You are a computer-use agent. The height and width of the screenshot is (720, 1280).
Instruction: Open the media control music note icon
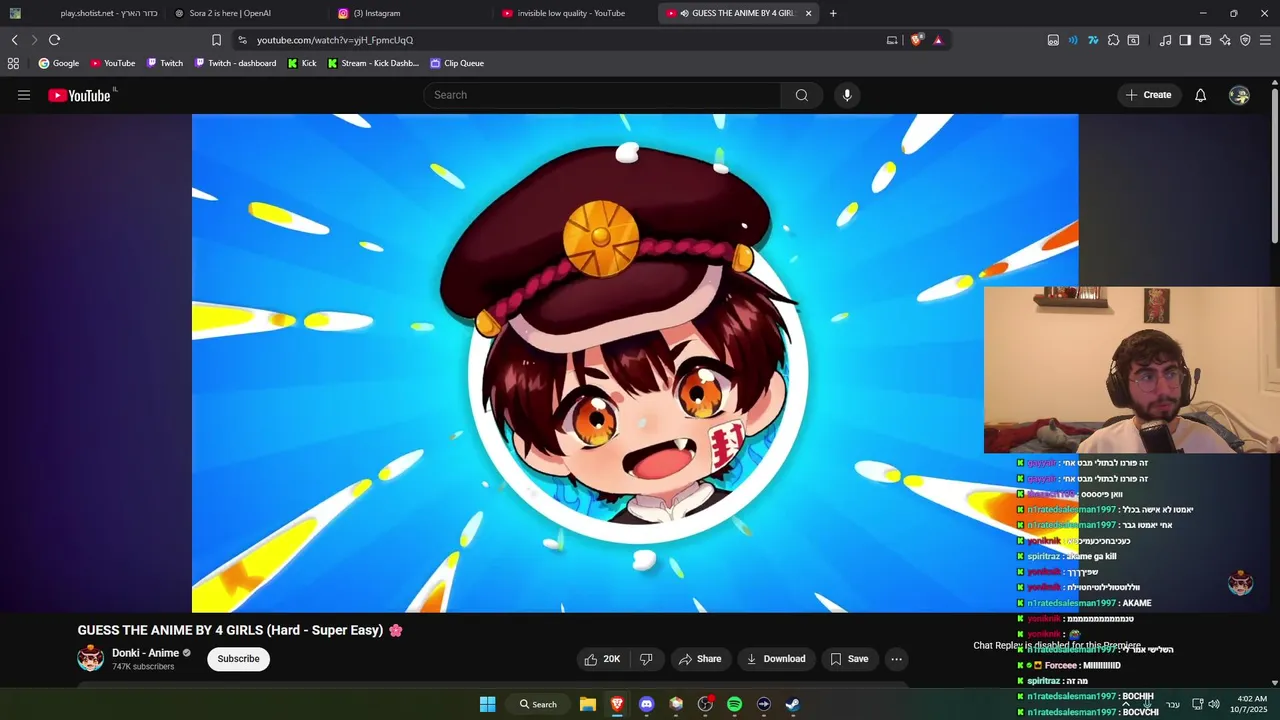pyautogui.click(x=1165, y=40)
